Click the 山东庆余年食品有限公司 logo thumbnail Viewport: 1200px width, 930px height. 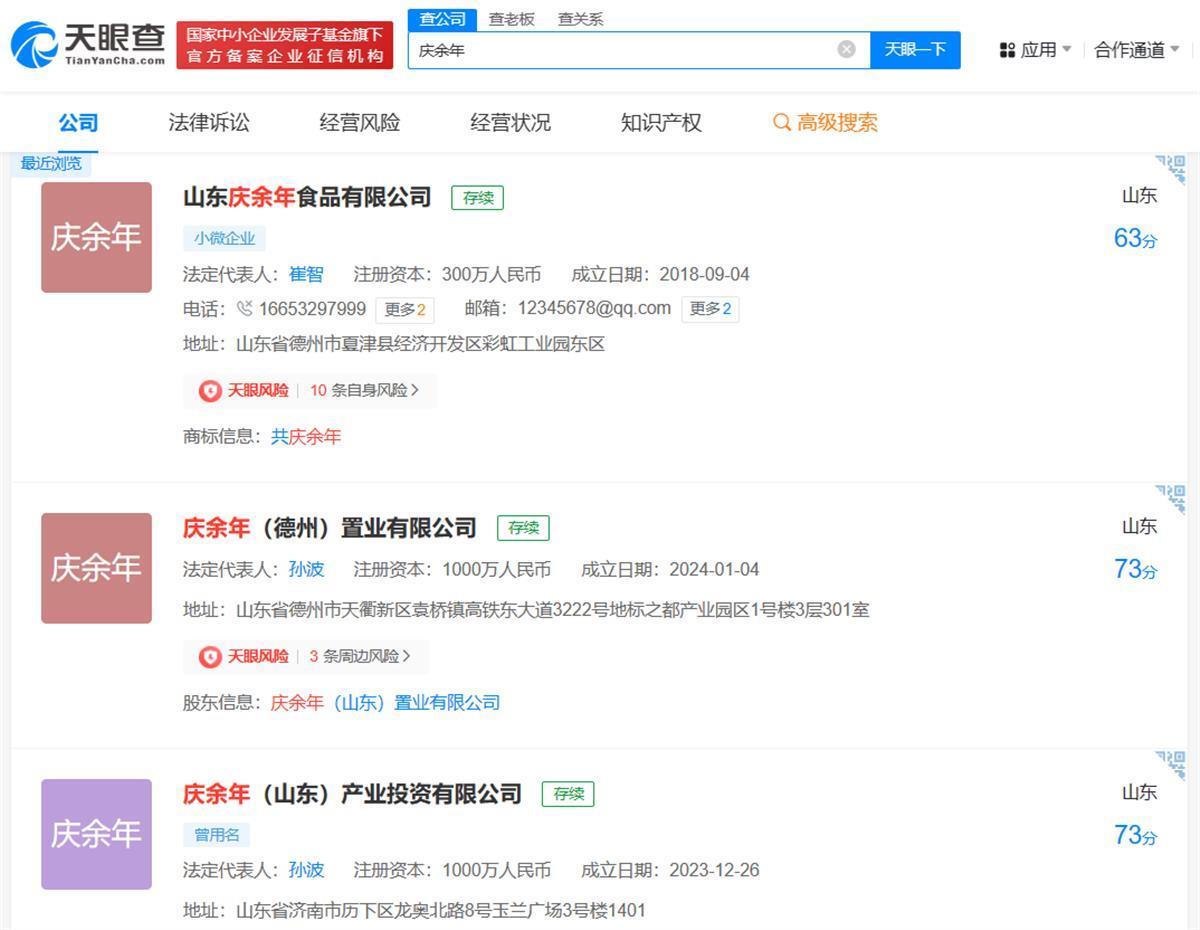[96, 237]
